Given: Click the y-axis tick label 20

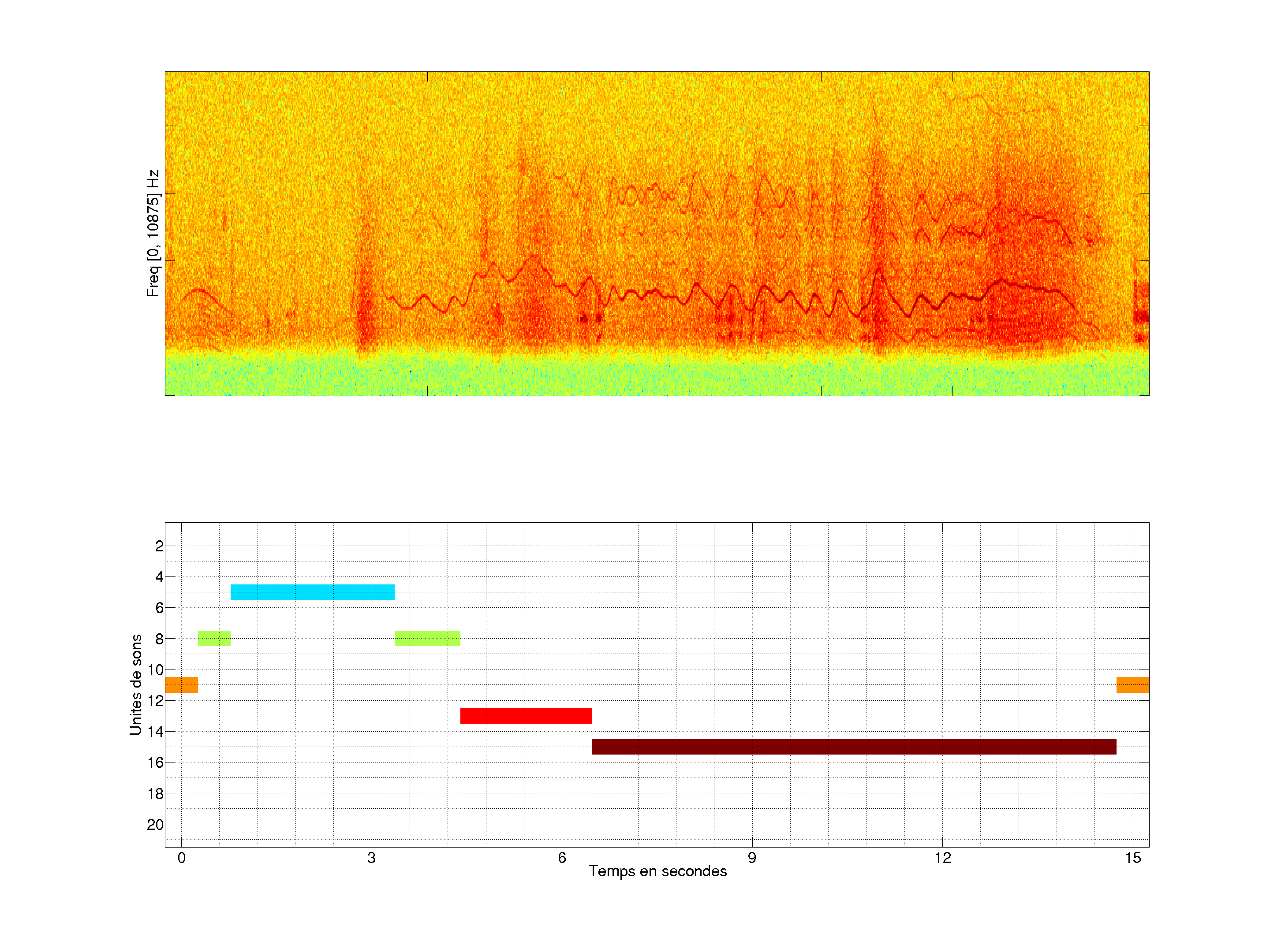Looking at the screenshot, I should (x=155, y=825).
